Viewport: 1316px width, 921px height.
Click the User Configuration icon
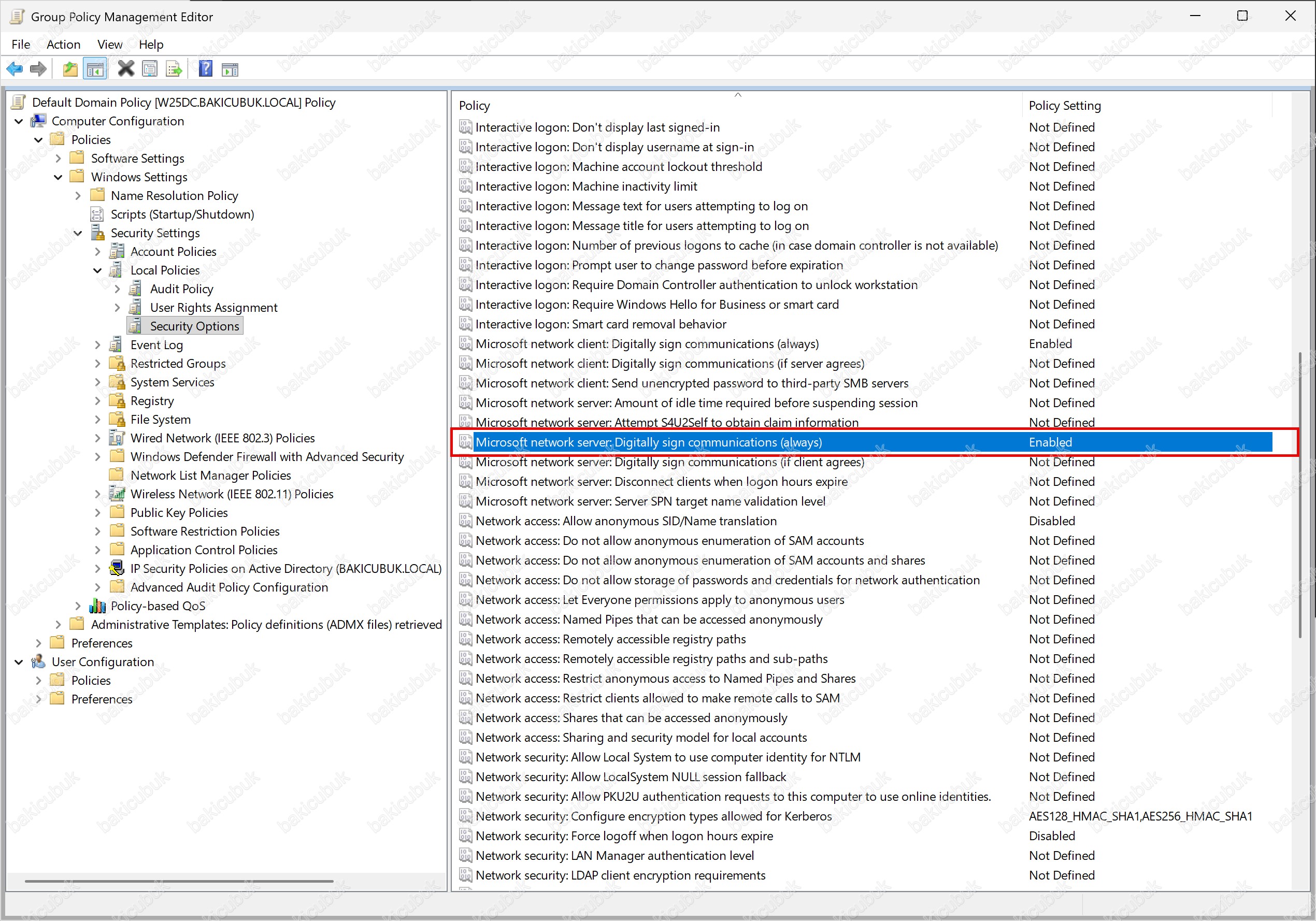pos(38,661)
